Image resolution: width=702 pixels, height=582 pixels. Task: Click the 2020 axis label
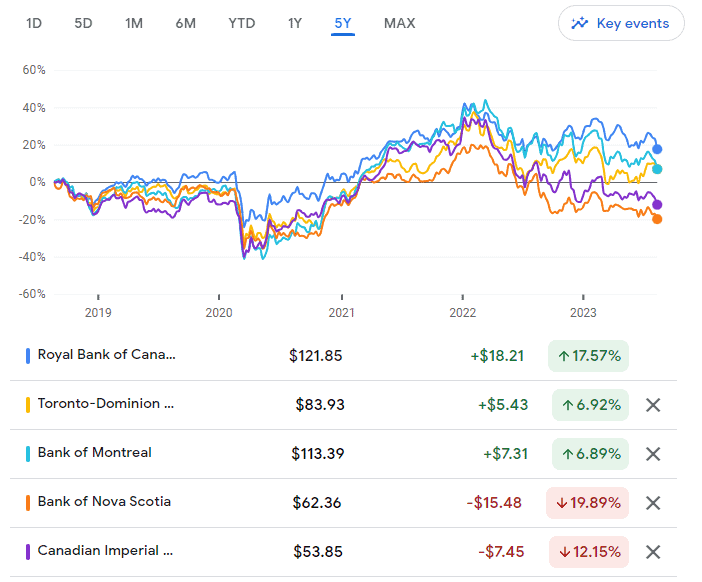219,312
